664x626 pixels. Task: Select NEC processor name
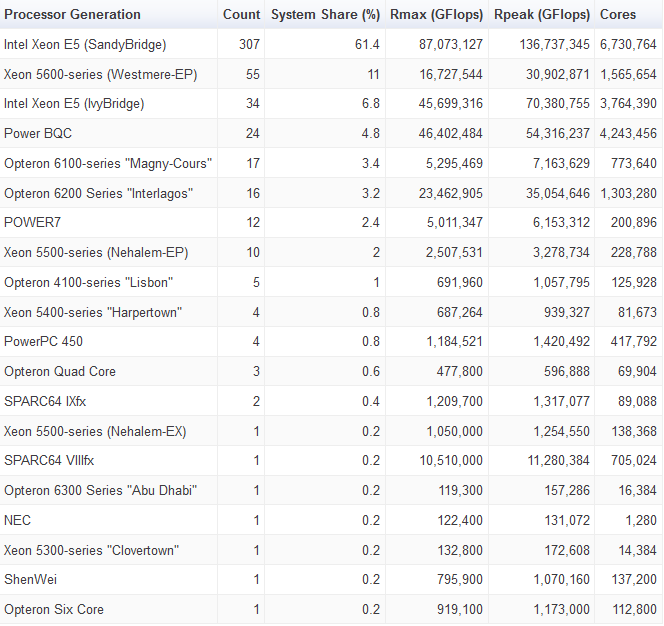tap(17, 521)
